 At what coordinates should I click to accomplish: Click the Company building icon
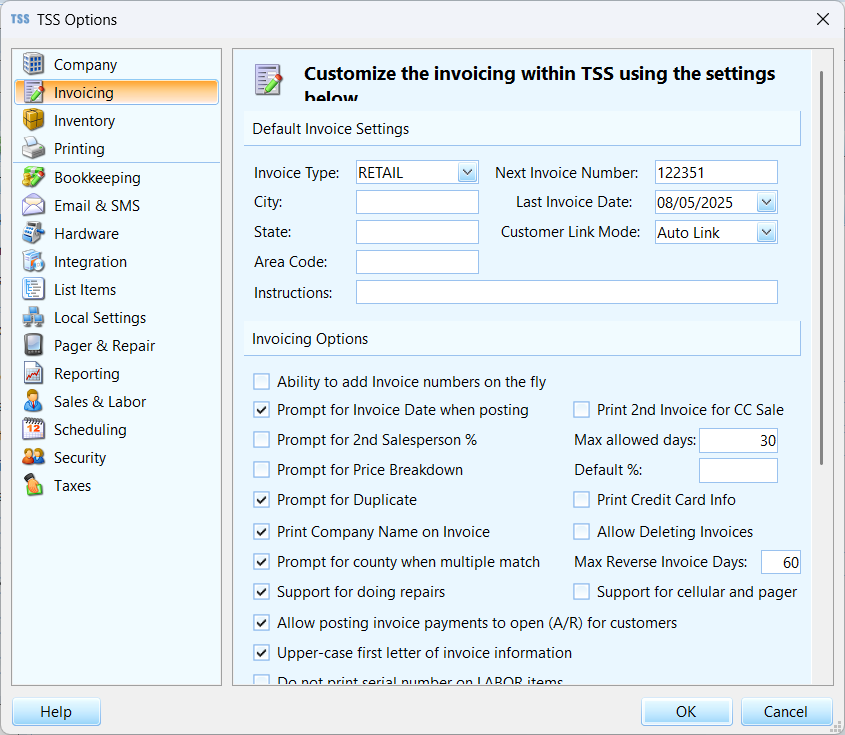point(33,64)
